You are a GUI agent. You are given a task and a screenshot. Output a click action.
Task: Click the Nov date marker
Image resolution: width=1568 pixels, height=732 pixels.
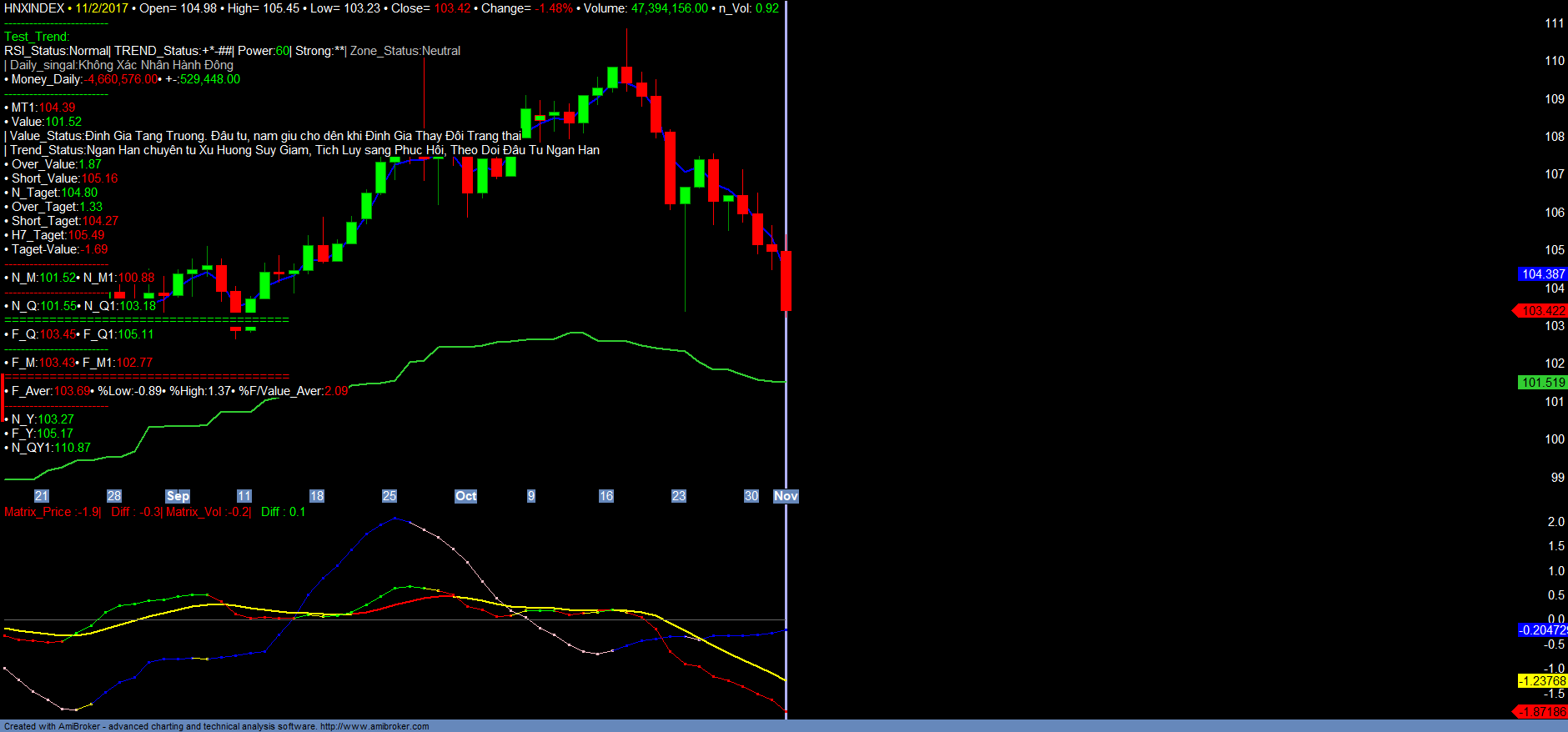click(x=786, y=496)
